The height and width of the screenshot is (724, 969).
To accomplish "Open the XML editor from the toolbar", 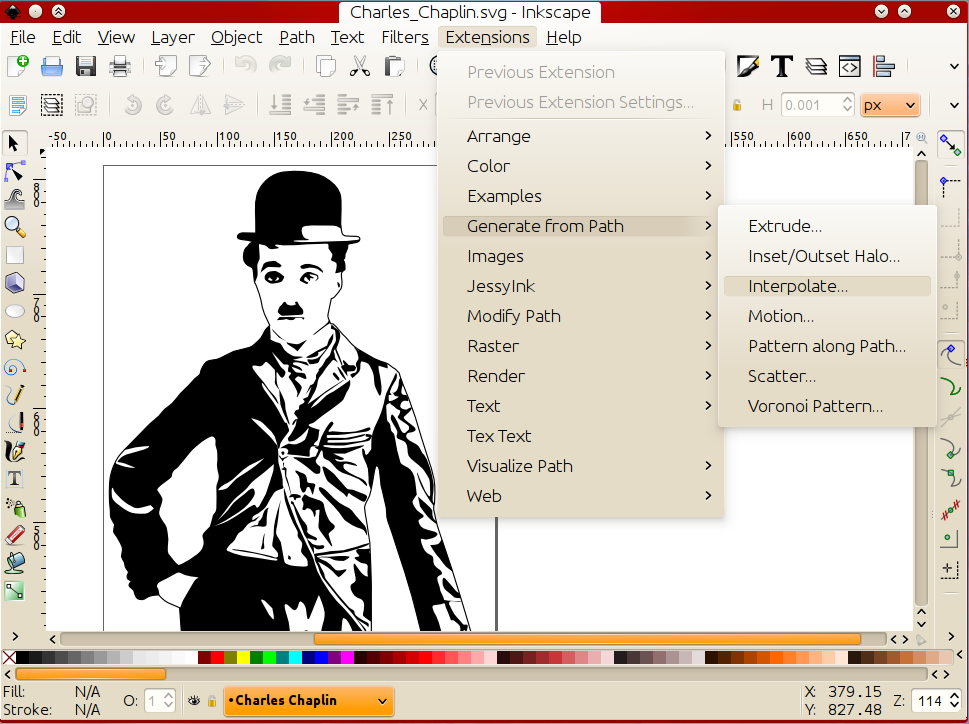I will point(850,66).
